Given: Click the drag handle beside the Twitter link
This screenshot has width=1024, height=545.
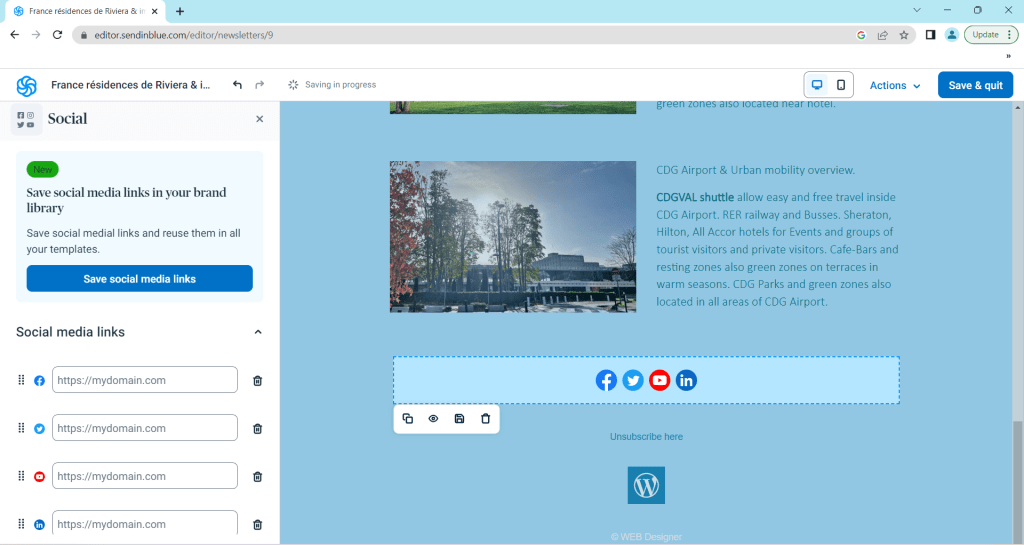Looking at the screenshot, I should tap(21, 428).
